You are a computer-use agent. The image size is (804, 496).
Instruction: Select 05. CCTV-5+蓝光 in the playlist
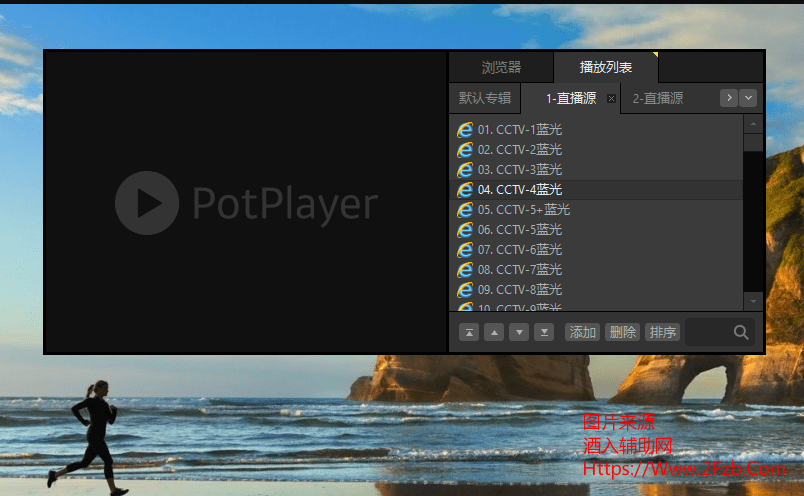coord(523,209)
